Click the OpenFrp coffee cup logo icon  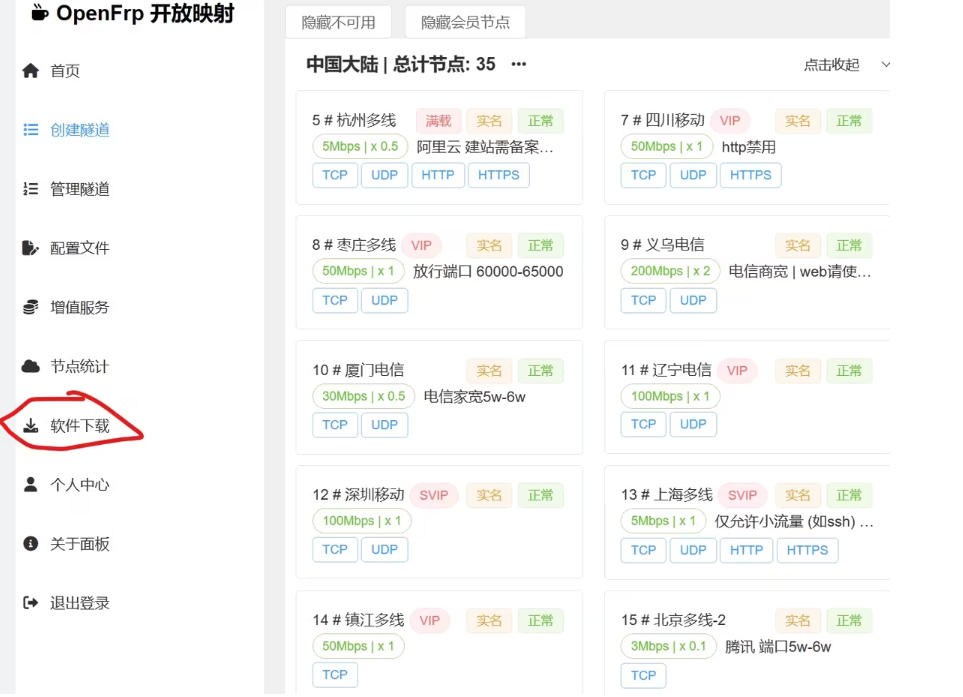pyautogui.click(x=39, y=12)
